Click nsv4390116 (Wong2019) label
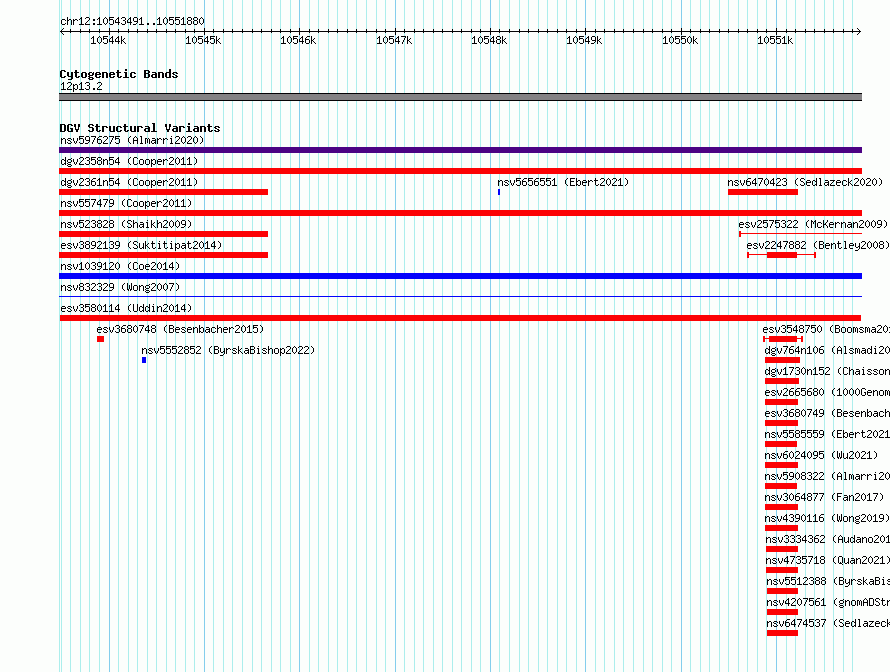Image resolution: width=890 pixels, height=672 pixels. (x=827, y=518)
